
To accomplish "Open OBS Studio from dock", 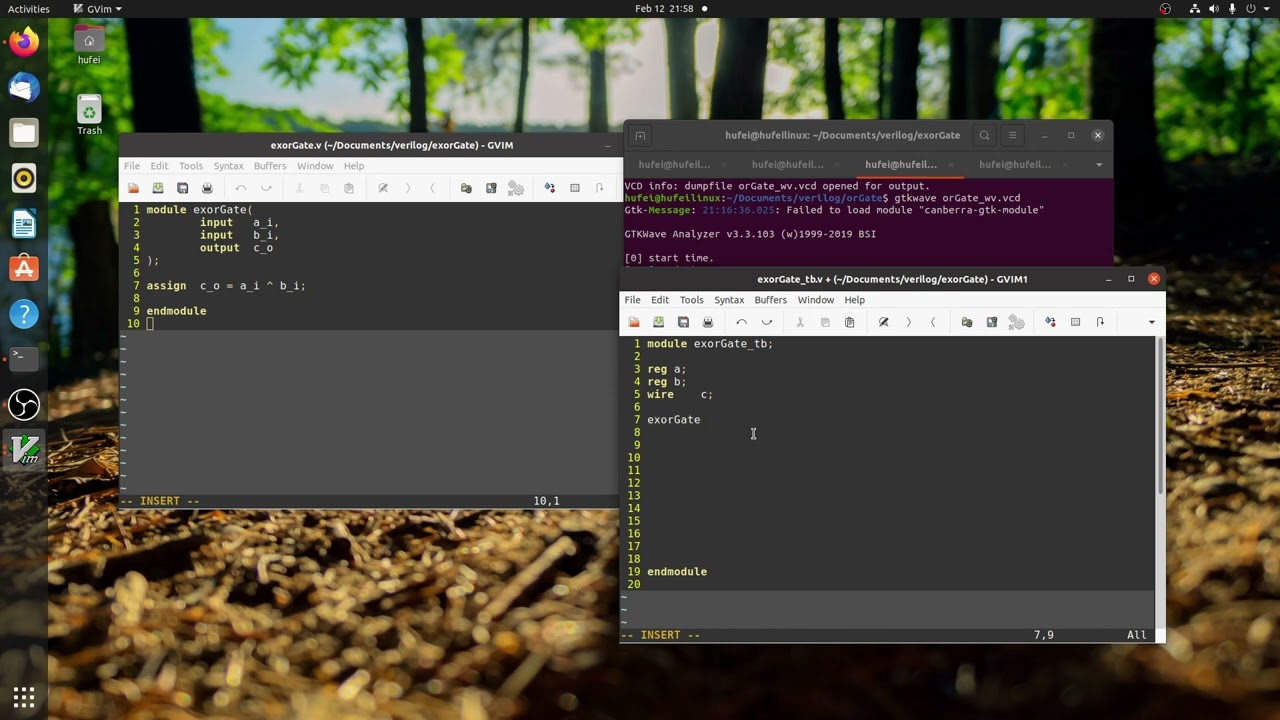I will [x=24, y=404].
